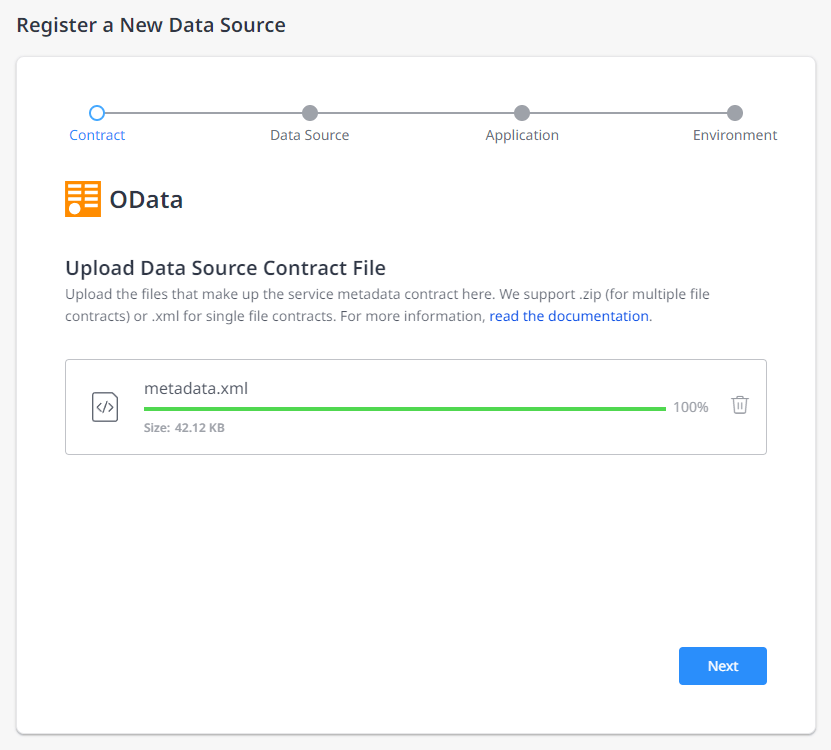Click the green upload progress bar
The width and height of the screenshot is (831, 750).
(404, 408)
